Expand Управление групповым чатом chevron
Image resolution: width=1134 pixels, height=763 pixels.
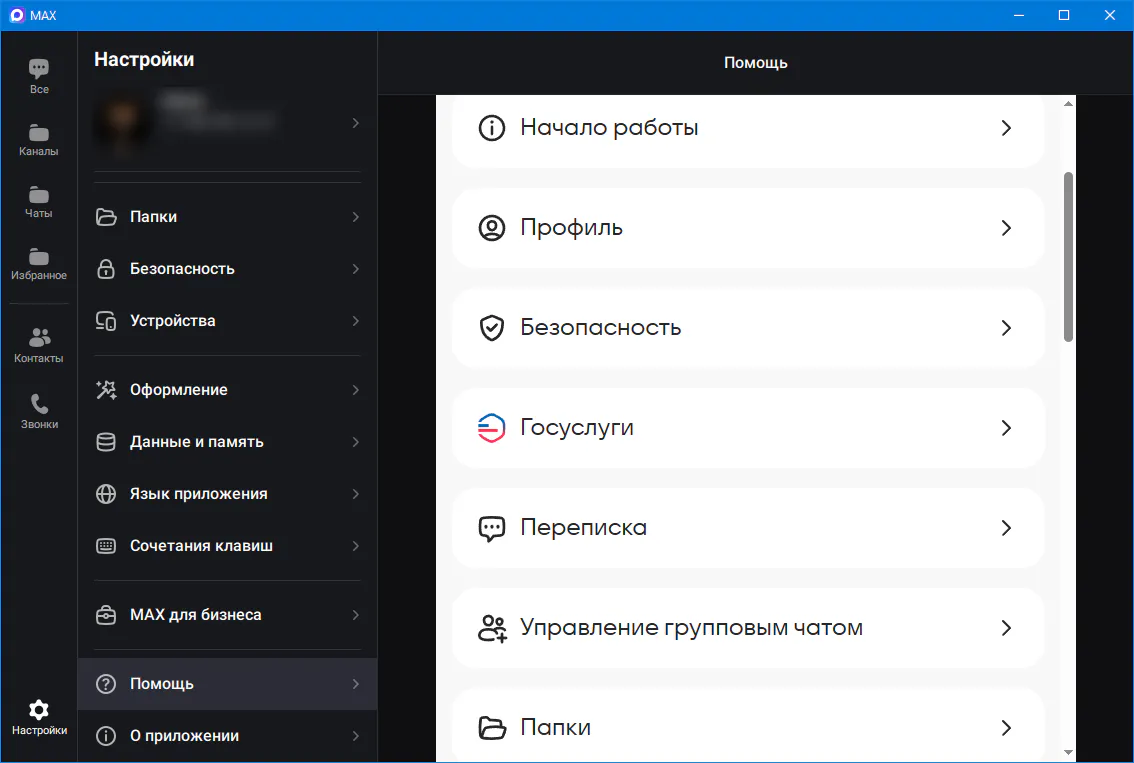tap(1006, 628)
